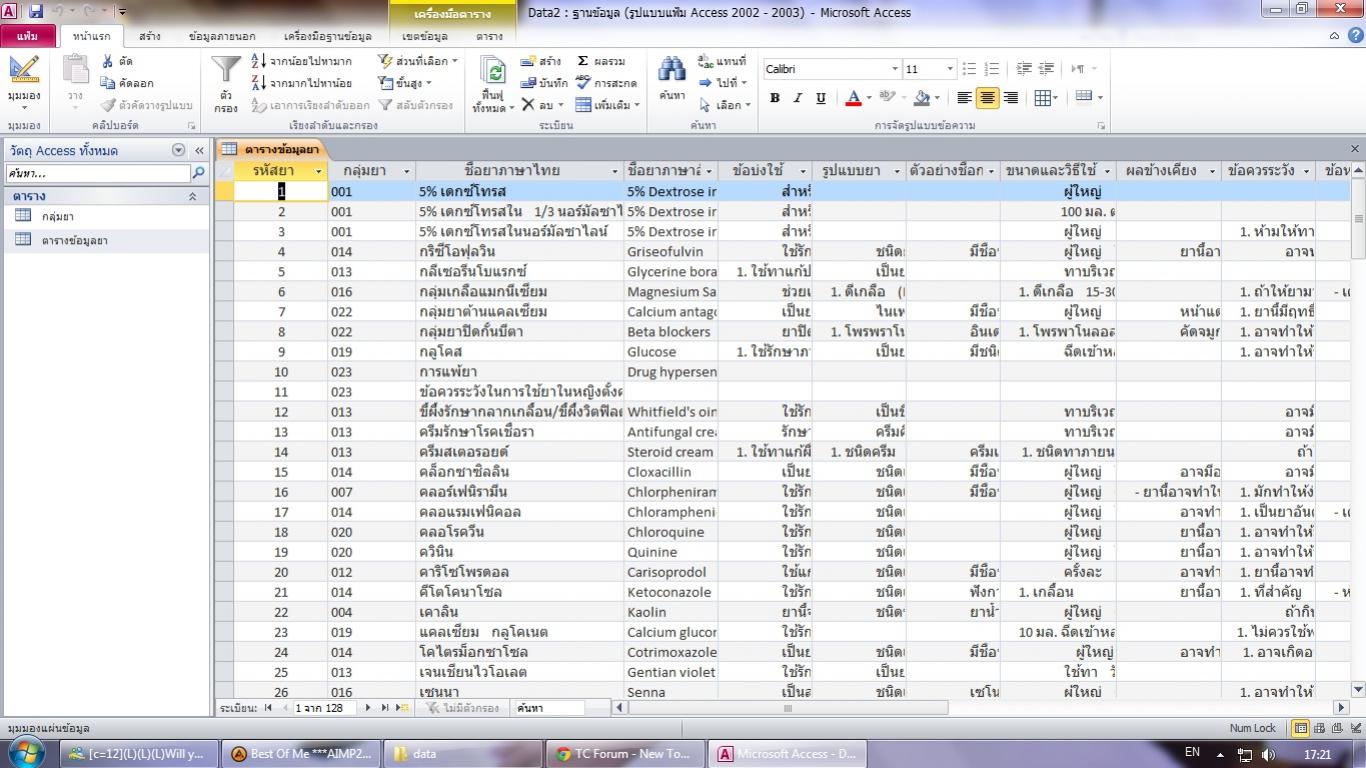1366x768 pixels.
Task: Open gridlines dropdown
Action: click(1045, 98)
